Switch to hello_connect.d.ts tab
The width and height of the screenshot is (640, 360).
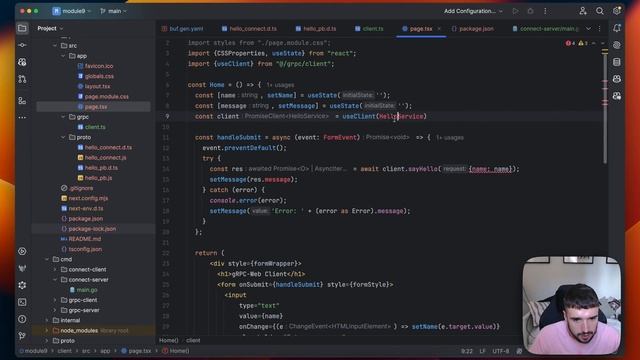pyautogui.click(x=249, y=29)
